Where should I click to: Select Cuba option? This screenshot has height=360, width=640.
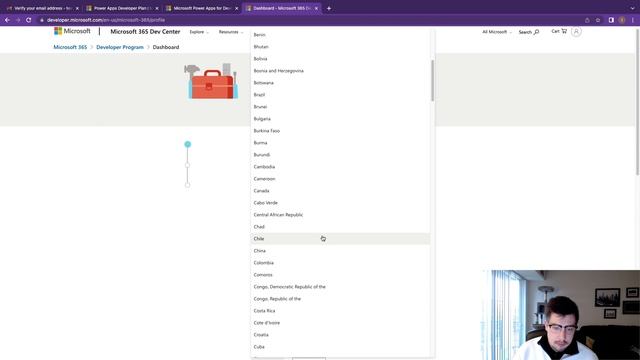(340, 347)
